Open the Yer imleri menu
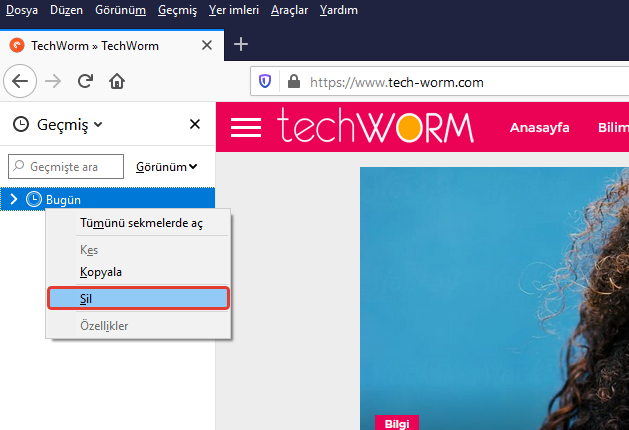629x430 pixels. (233, 10)
